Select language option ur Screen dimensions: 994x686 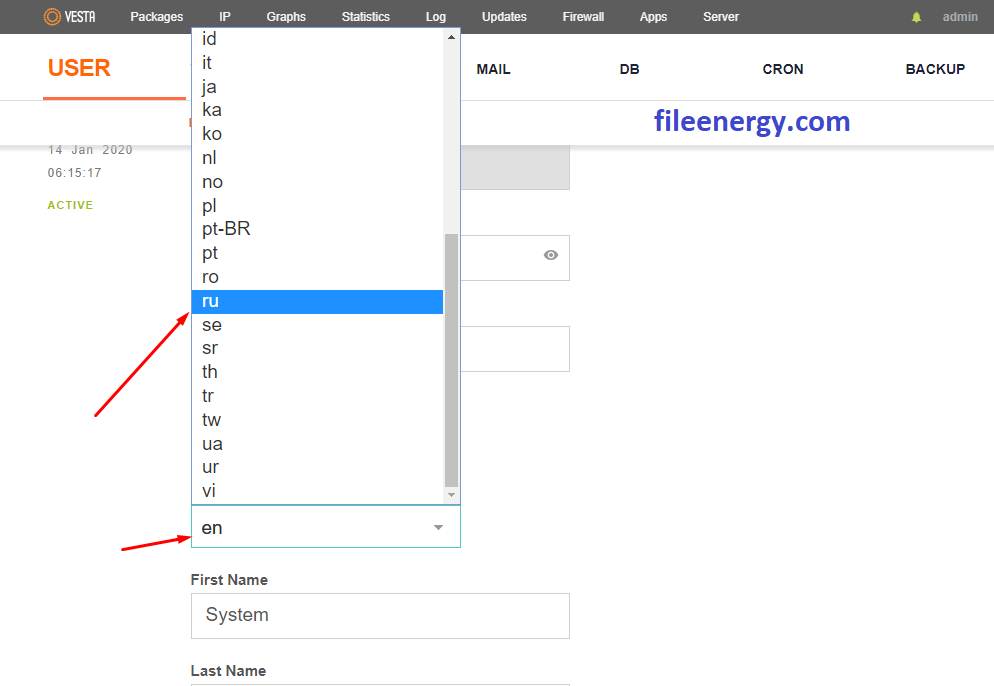point(317,467)
